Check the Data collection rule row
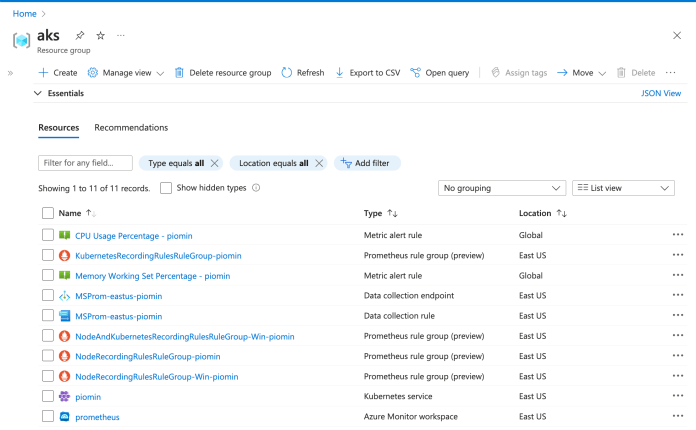Image resolution: width=696 pixels, height=430 pixels. pos(48,316)
